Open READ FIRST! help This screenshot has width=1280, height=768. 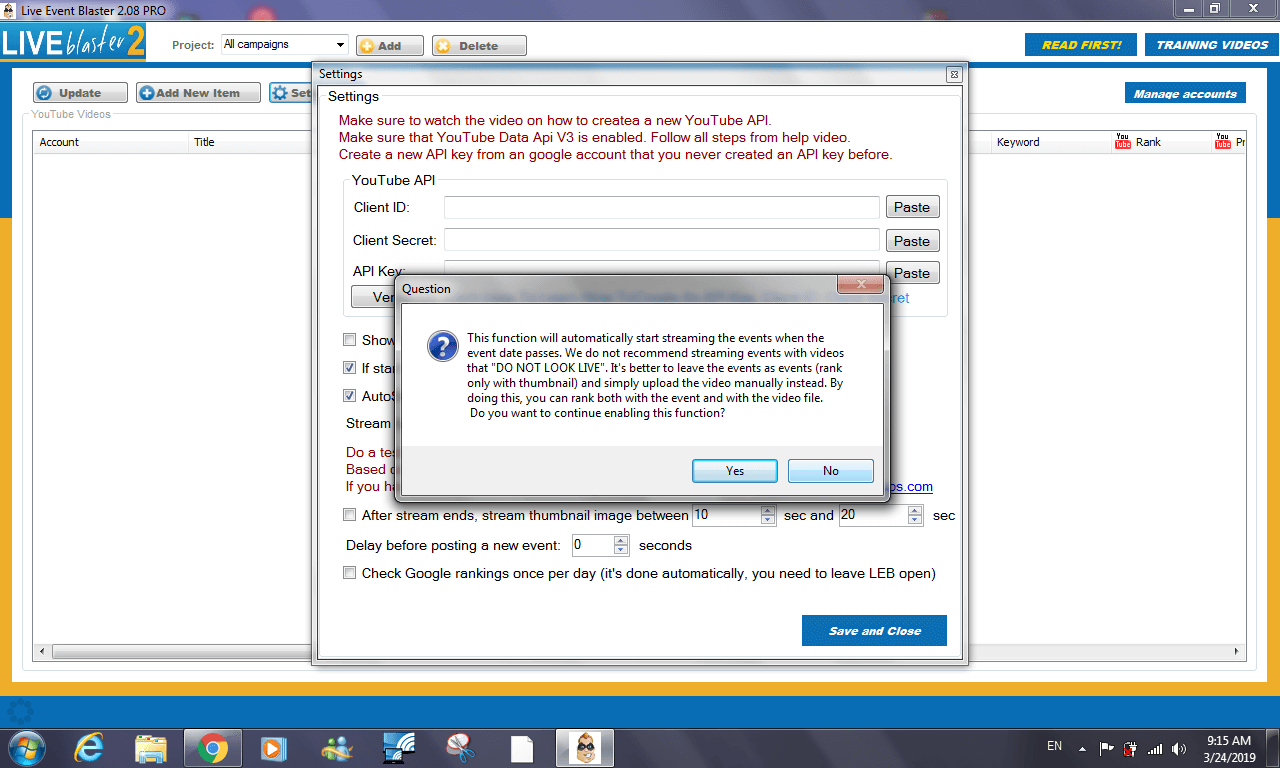pos(1081,45)
